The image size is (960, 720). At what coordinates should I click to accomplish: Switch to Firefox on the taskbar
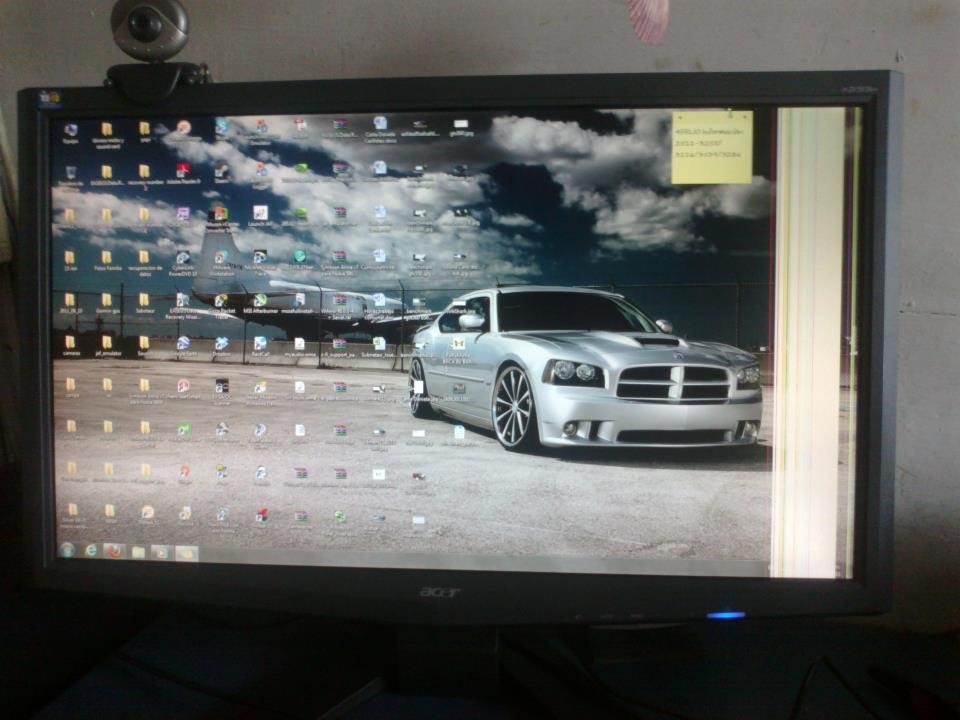[x=114, y=551]
